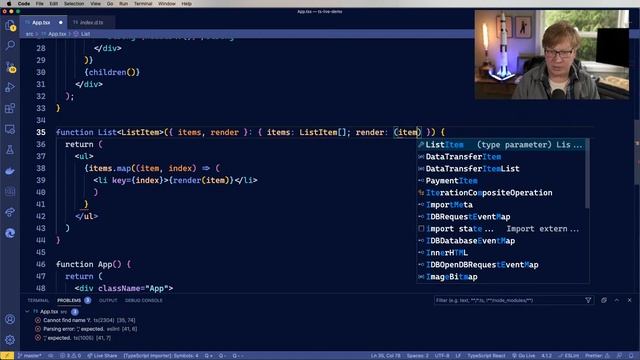Switch to the index.d.ts editor tab
640x360 pixels.
(91, 22)
